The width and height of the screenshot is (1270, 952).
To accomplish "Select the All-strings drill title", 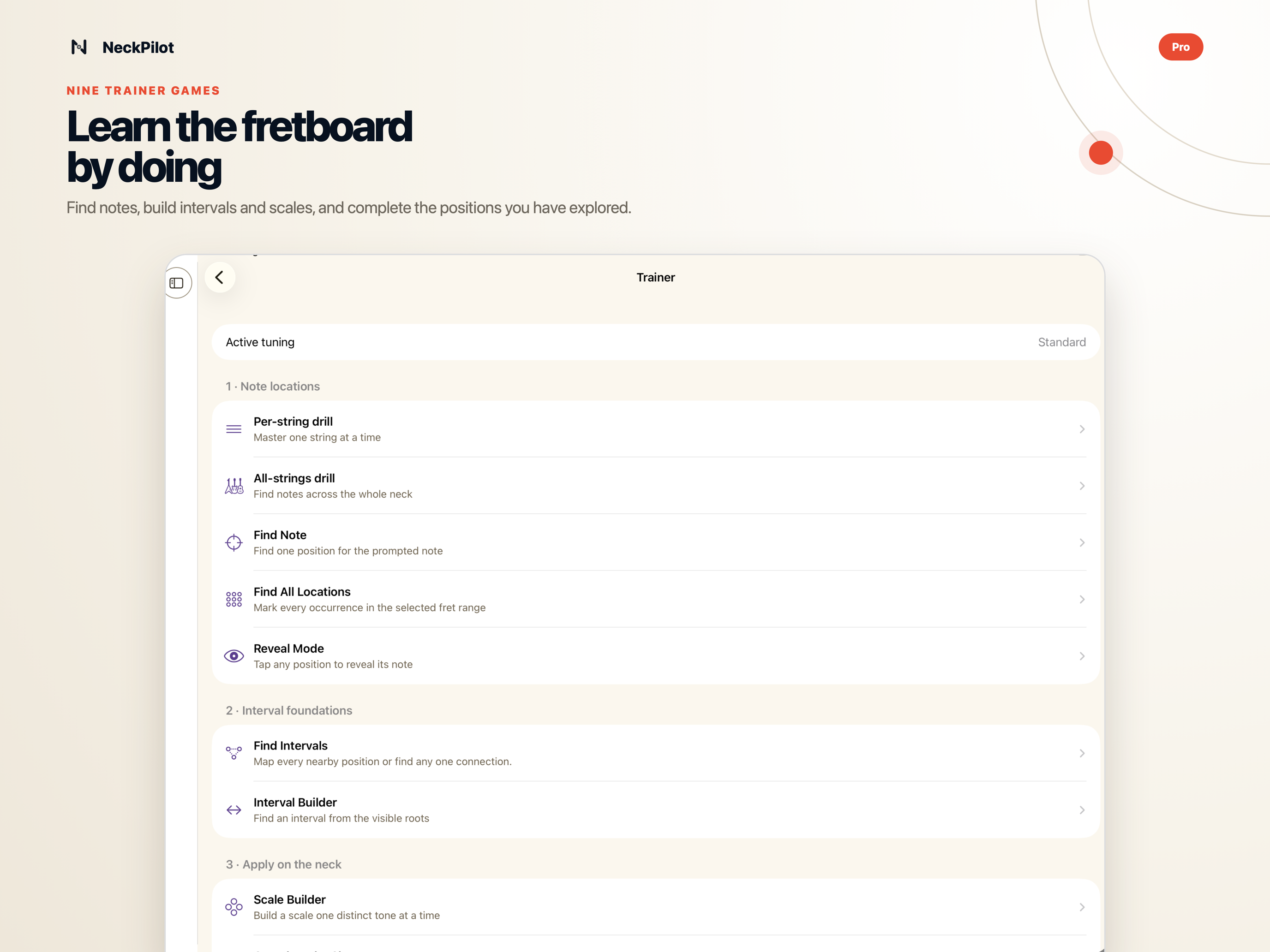I will tap(294, 478).
